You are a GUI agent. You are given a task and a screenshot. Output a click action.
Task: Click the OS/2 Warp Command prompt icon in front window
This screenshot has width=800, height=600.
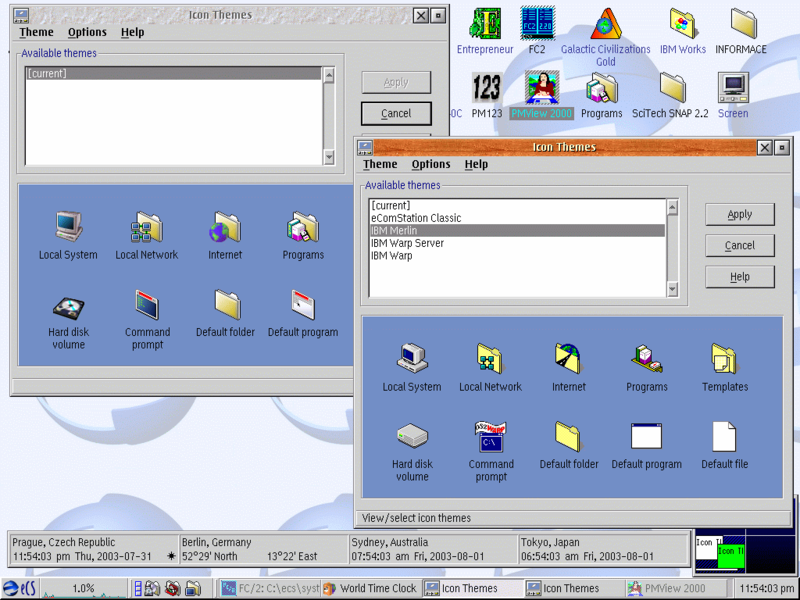point(490,437)
